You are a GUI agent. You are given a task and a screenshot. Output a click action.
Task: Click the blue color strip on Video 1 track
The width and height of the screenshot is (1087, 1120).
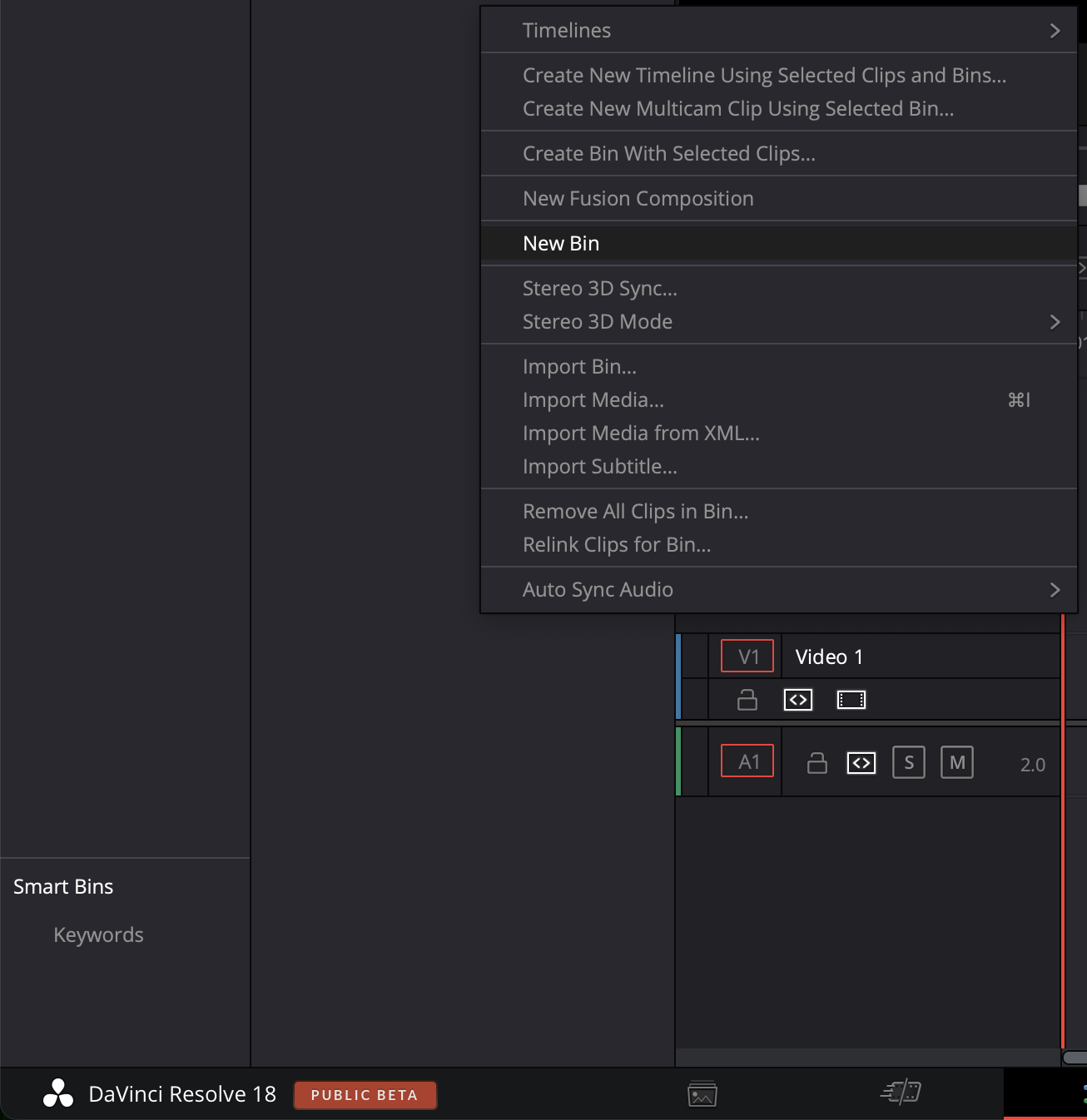(x=680, y=676)
